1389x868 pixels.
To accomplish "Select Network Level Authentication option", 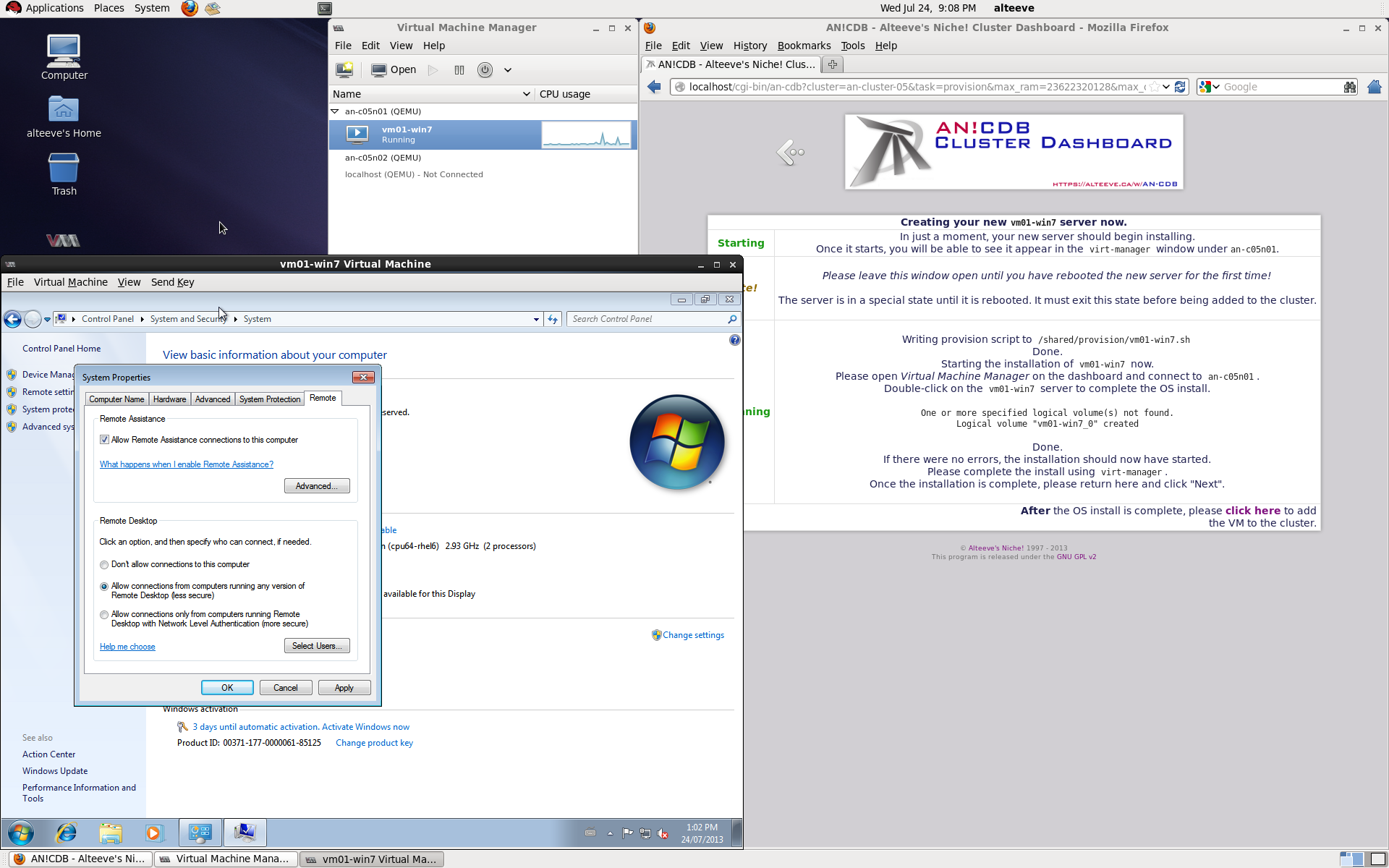I will tap(104, 615).
